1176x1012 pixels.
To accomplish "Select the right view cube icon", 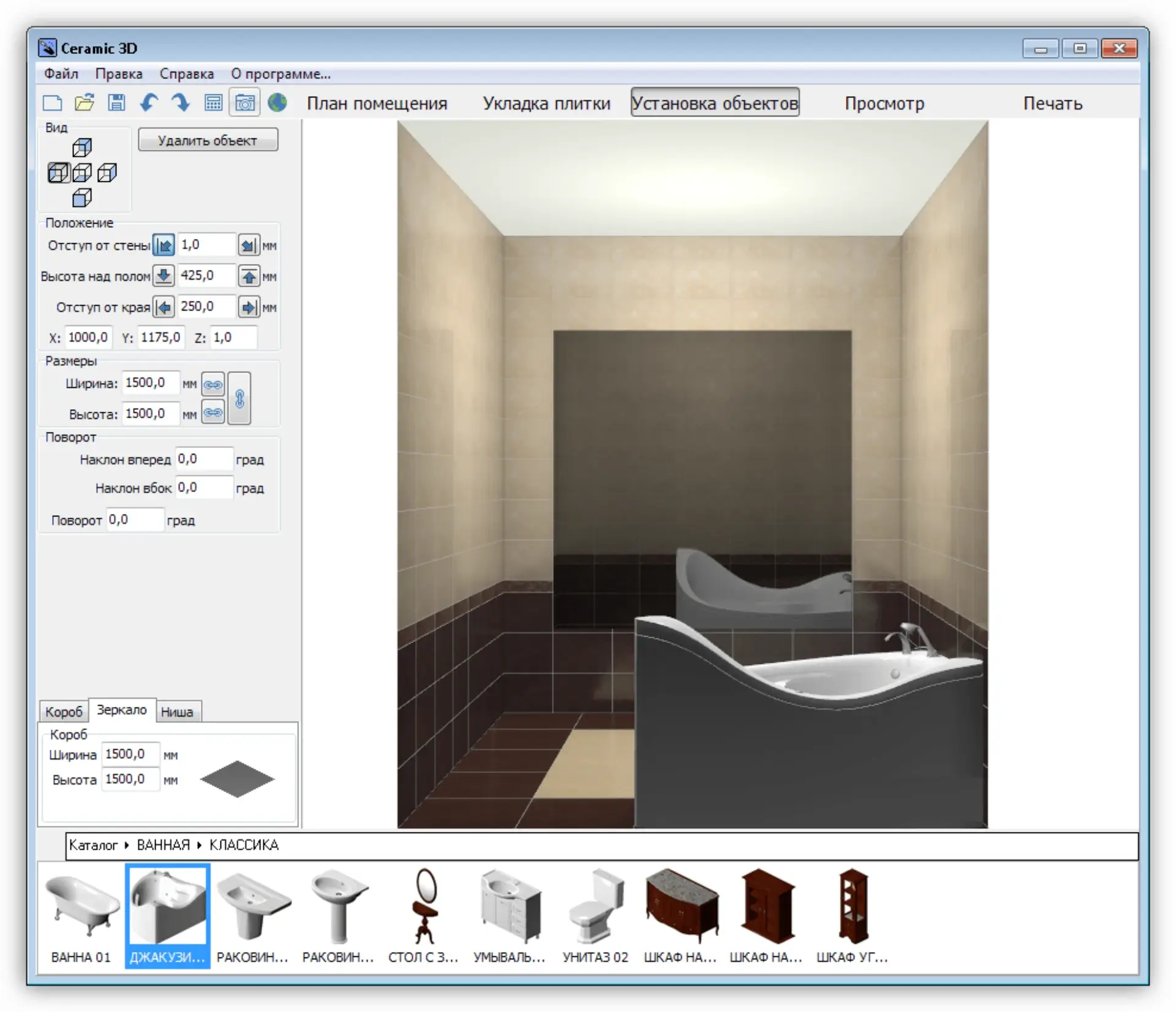I will tap(107, 173).
